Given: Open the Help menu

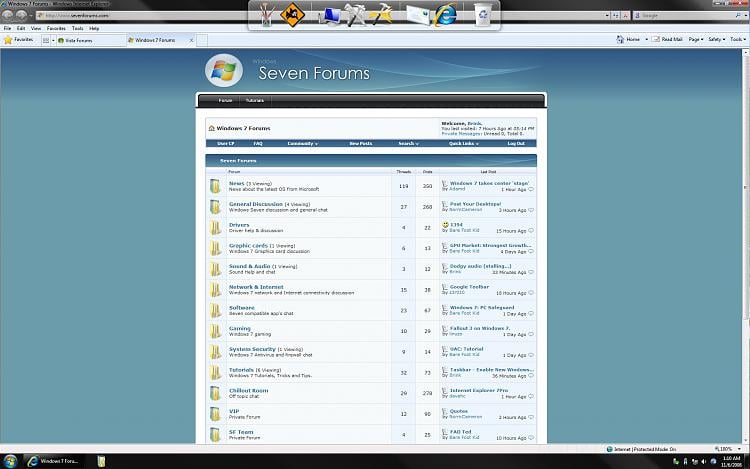Looking at the screenshot, I should pyautogui.click(x=94, y=28).
